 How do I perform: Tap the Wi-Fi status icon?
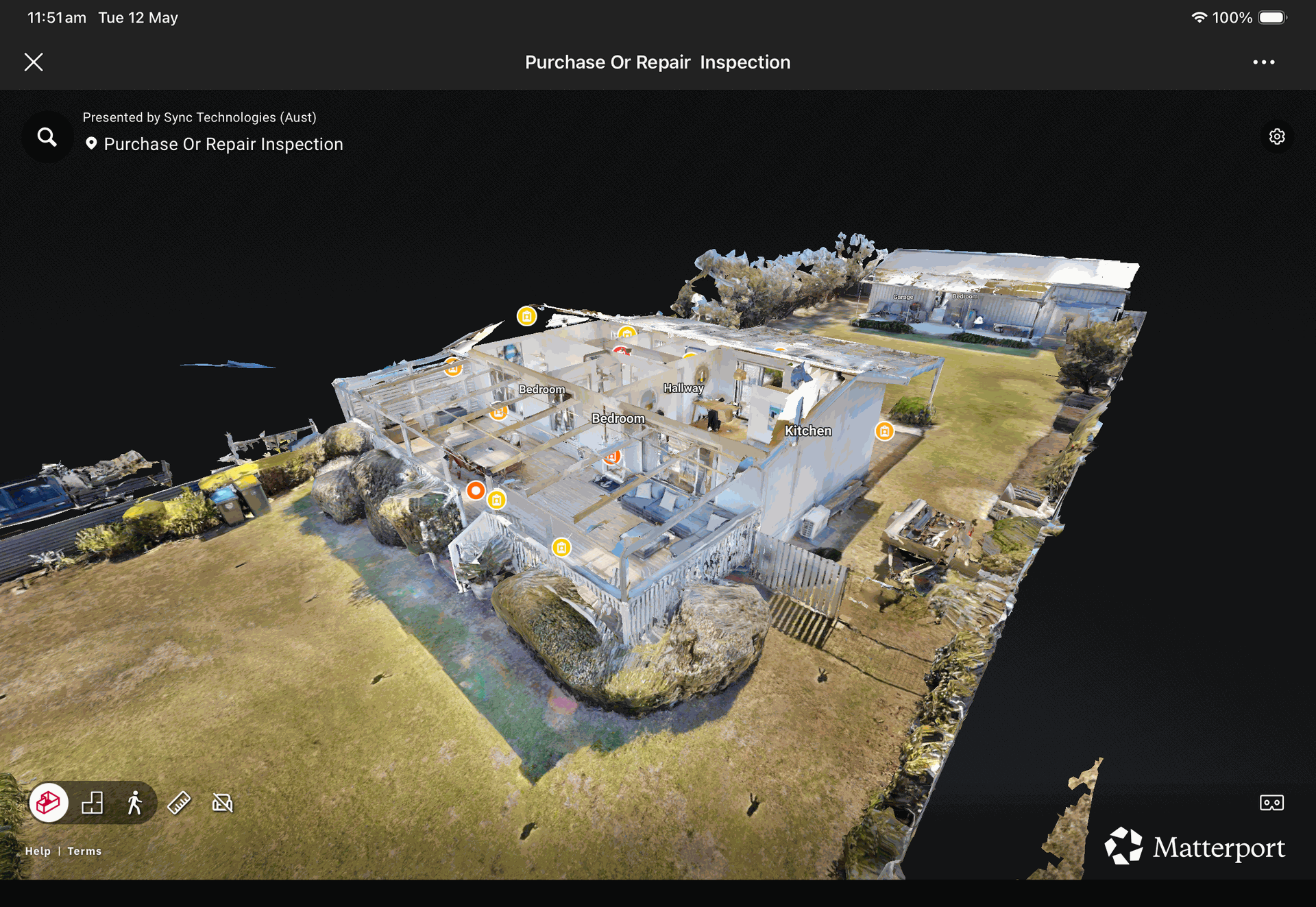click(x=1199, y=17)
